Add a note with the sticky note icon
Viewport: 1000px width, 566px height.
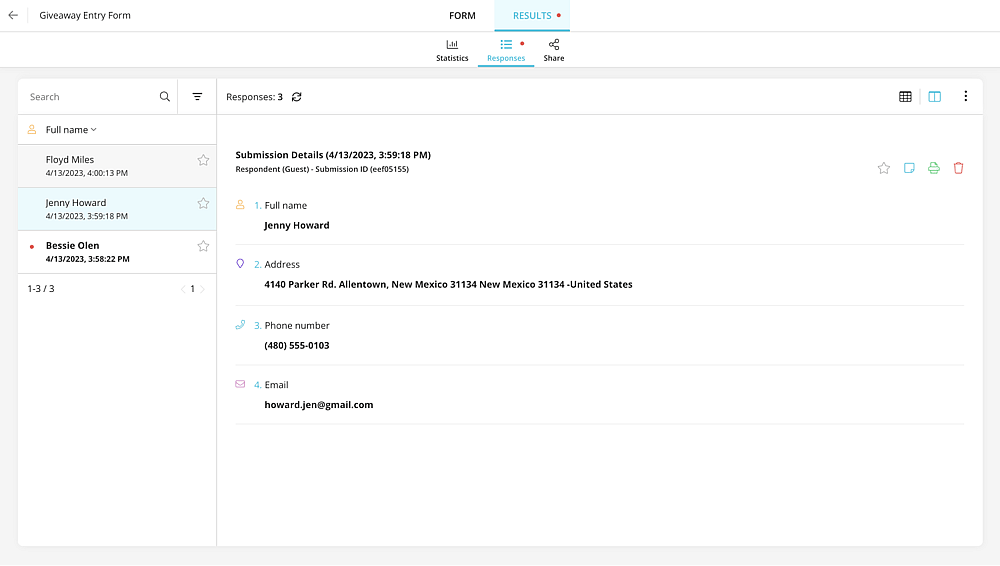click(909, 168)
